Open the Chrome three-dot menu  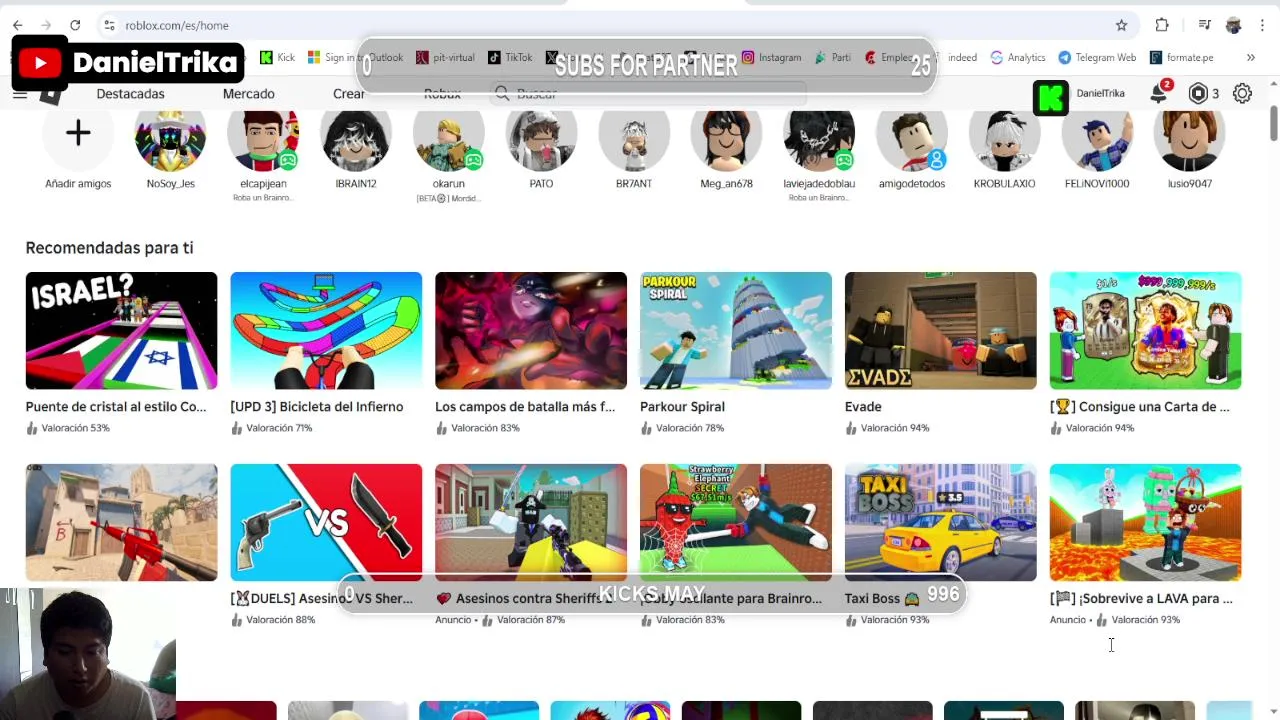[x=1260, y=25]
